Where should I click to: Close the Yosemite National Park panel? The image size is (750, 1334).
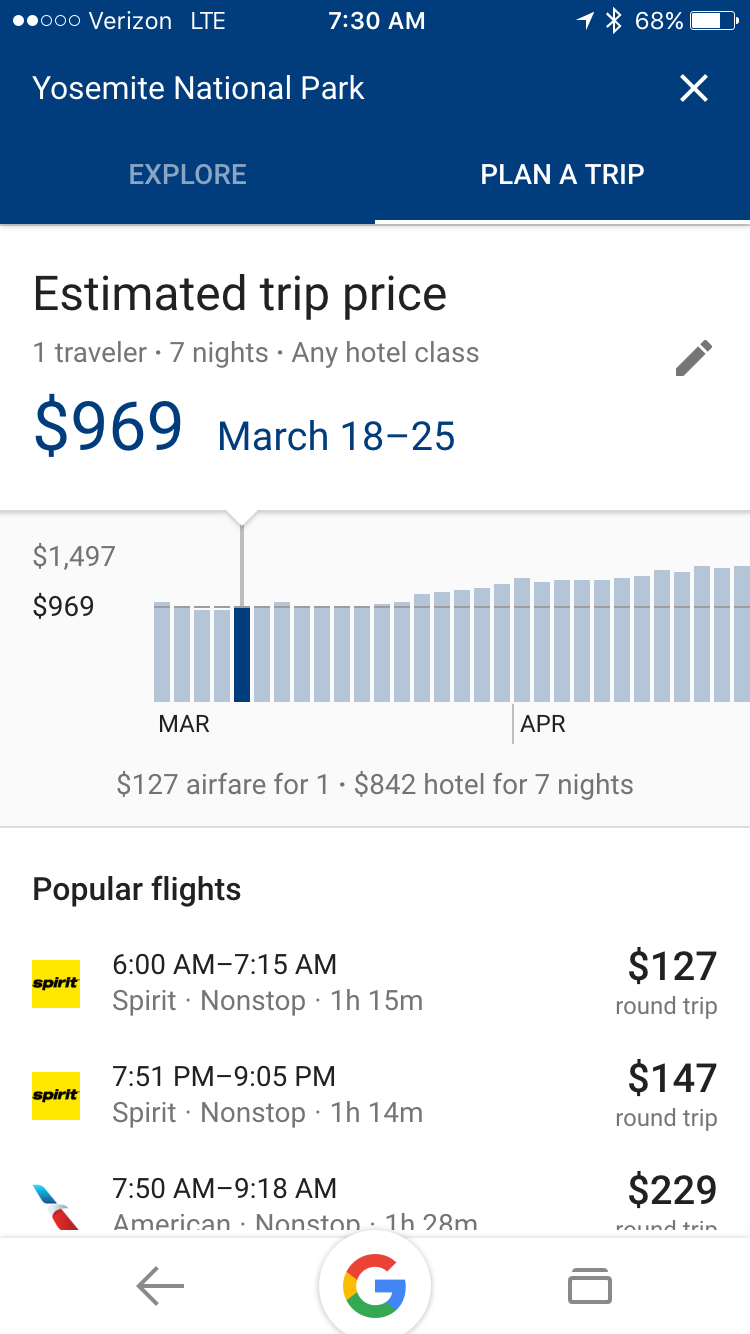[x=693, y=88]
